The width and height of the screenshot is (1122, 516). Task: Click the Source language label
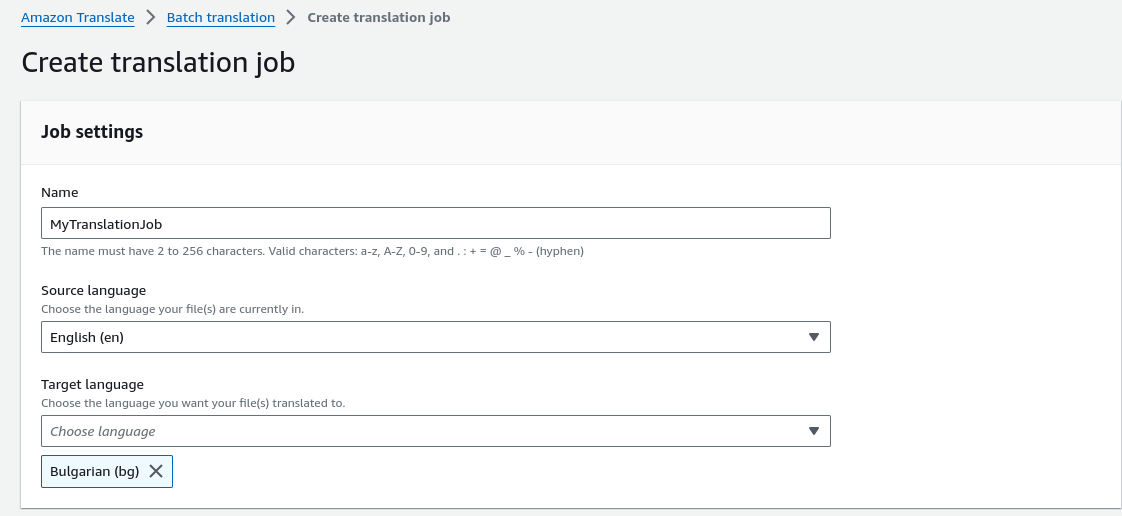pos(93,290)
